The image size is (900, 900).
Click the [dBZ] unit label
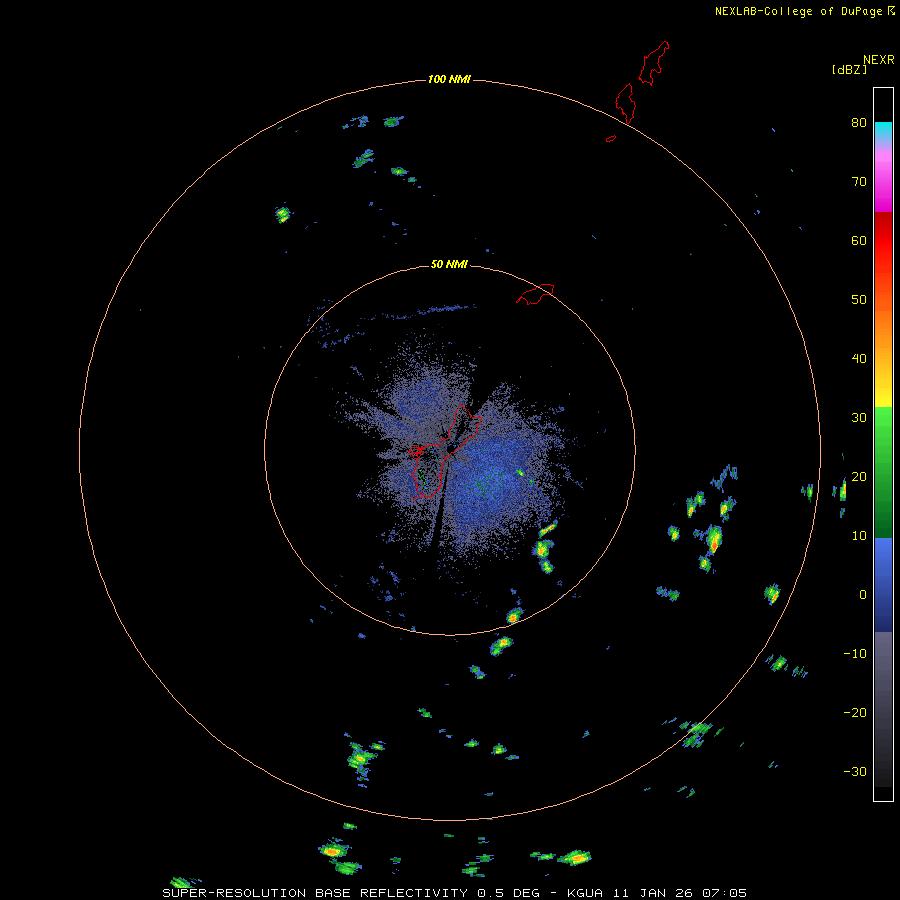[x=849, y=70]
